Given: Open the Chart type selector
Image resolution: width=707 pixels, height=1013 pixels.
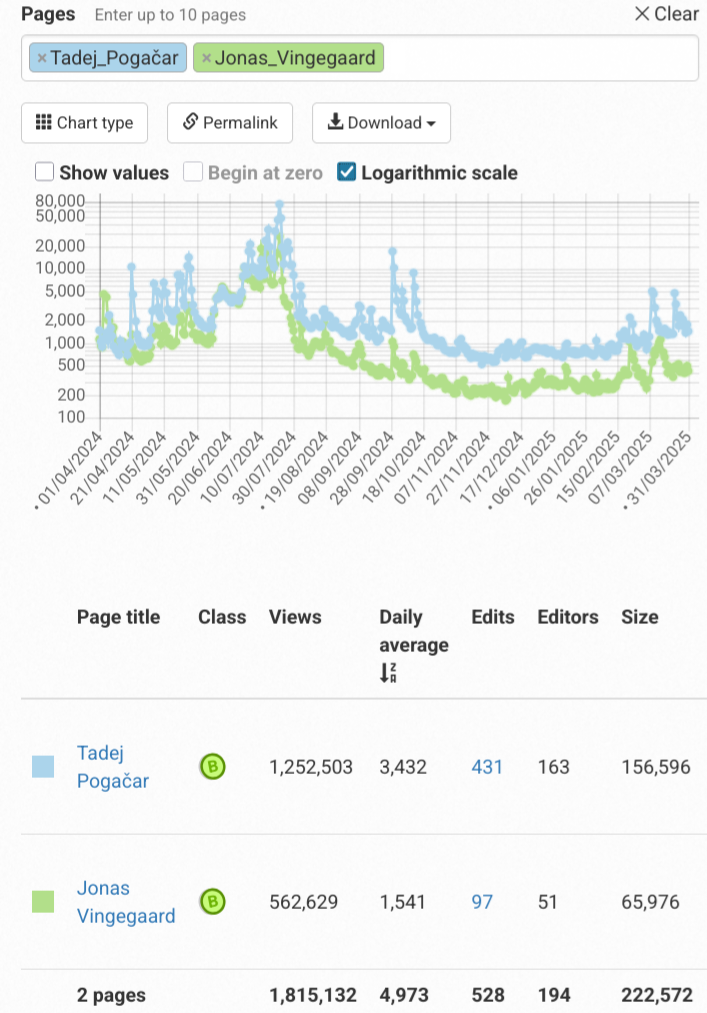Looking at the screenshot, I should click(85, 123).
